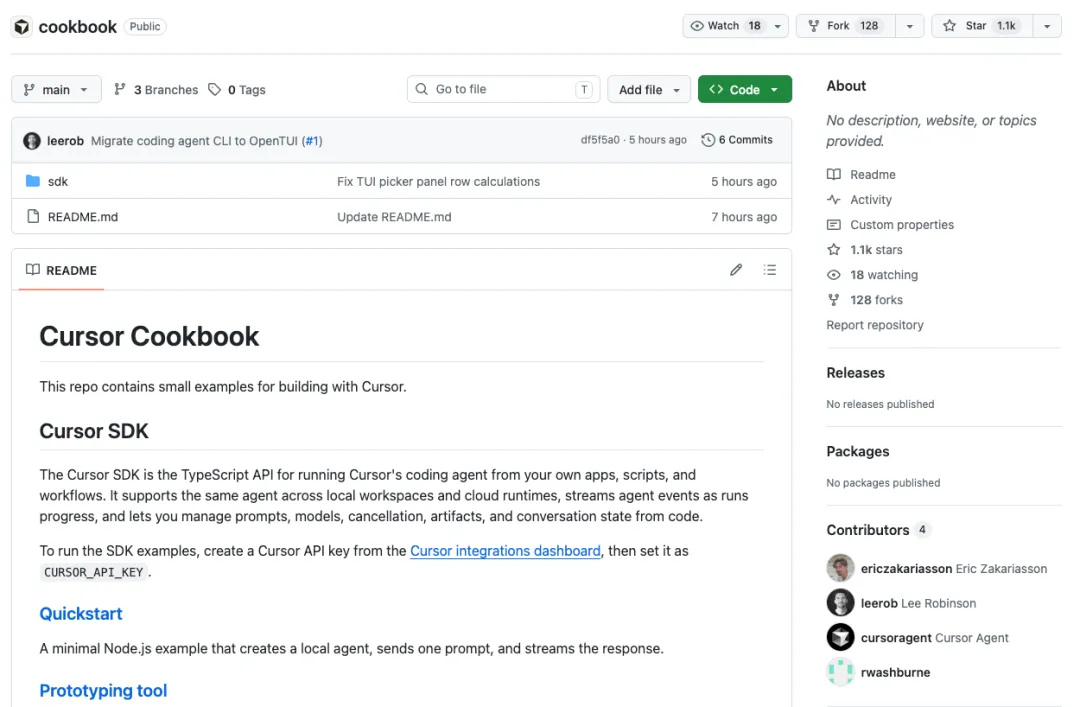The image size is (1080, 707).
Task: Toggle Watch on this repository
Action: click(725, 26)
